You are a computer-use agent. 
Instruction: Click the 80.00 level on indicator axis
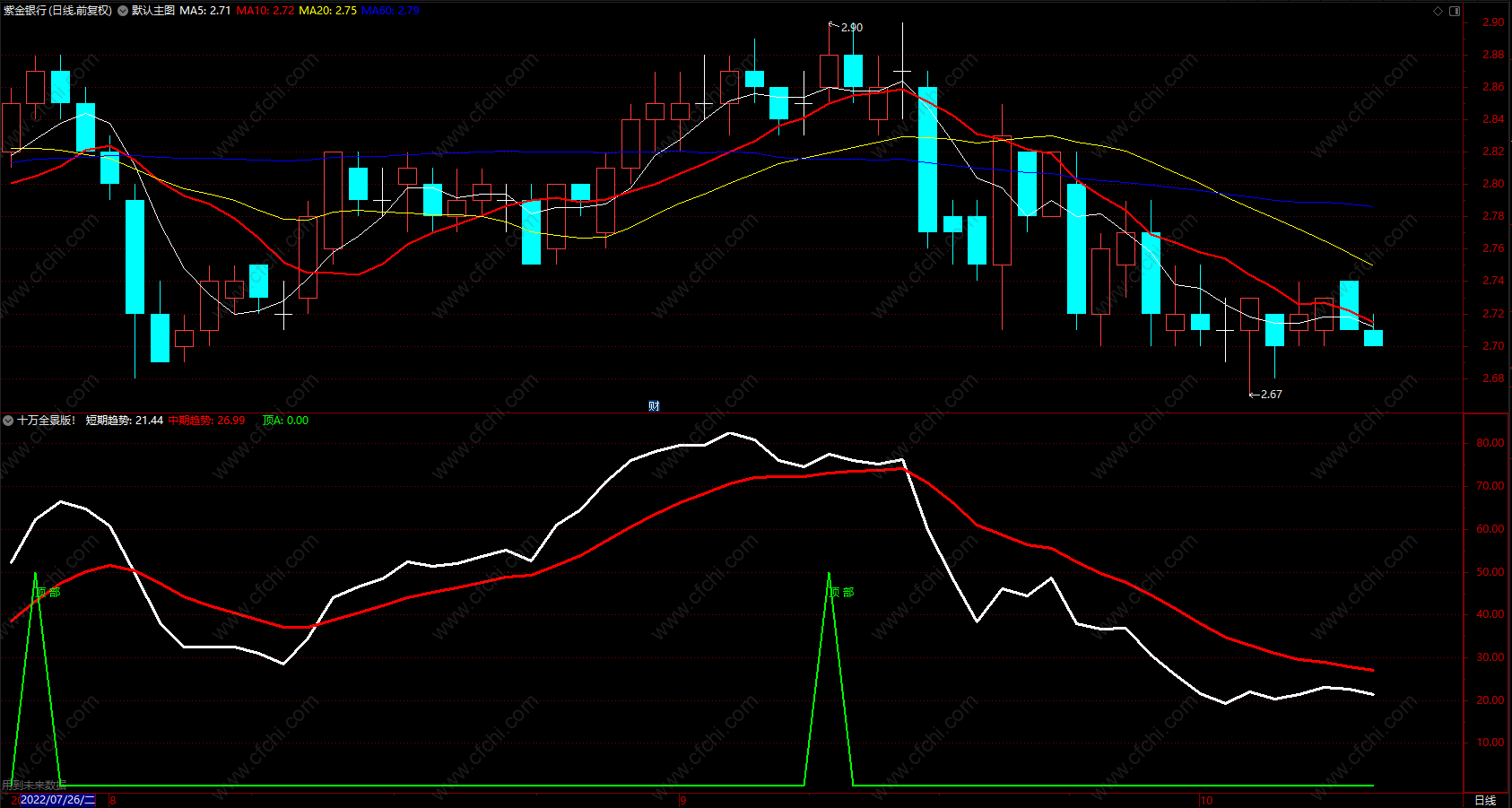coord(1490,443)
